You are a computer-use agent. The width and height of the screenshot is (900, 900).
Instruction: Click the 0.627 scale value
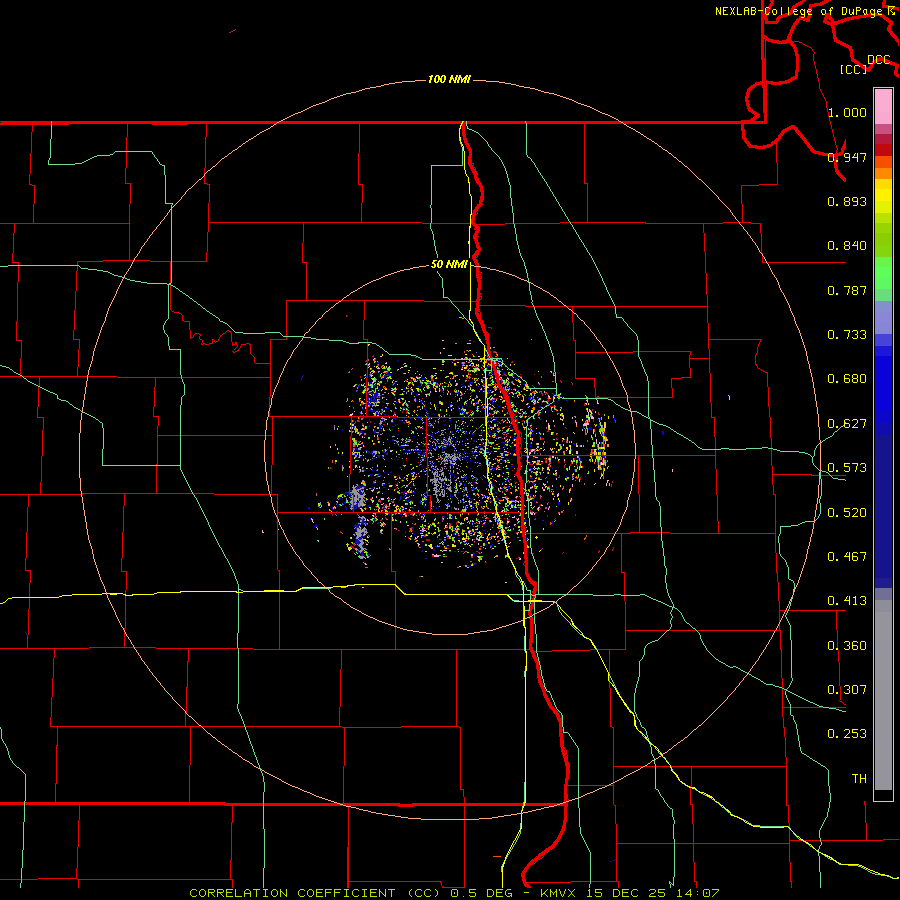847,424
